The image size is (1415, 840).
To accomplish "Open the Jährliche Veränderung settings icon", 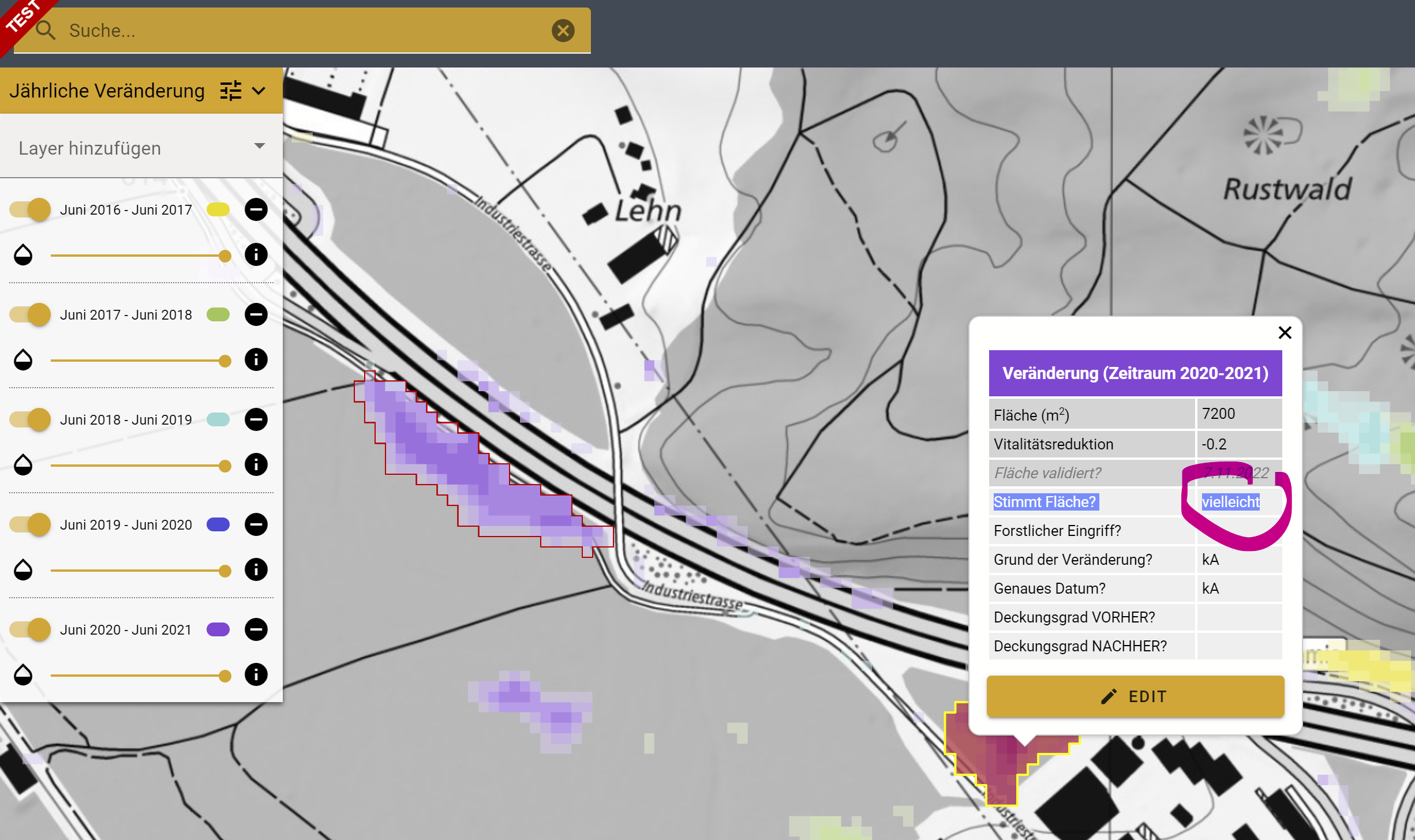I will point(230,91).
